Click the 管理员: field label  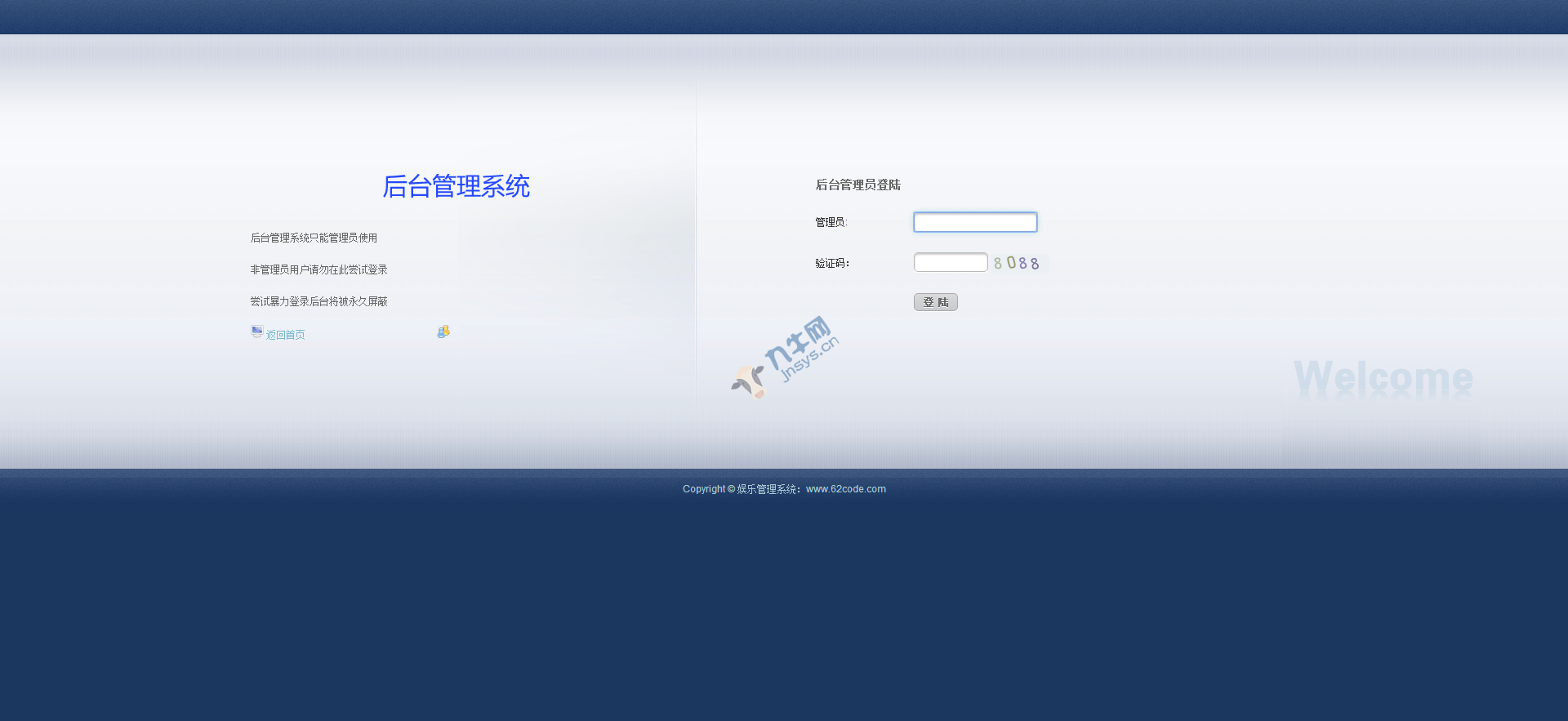tap(831, 222)
